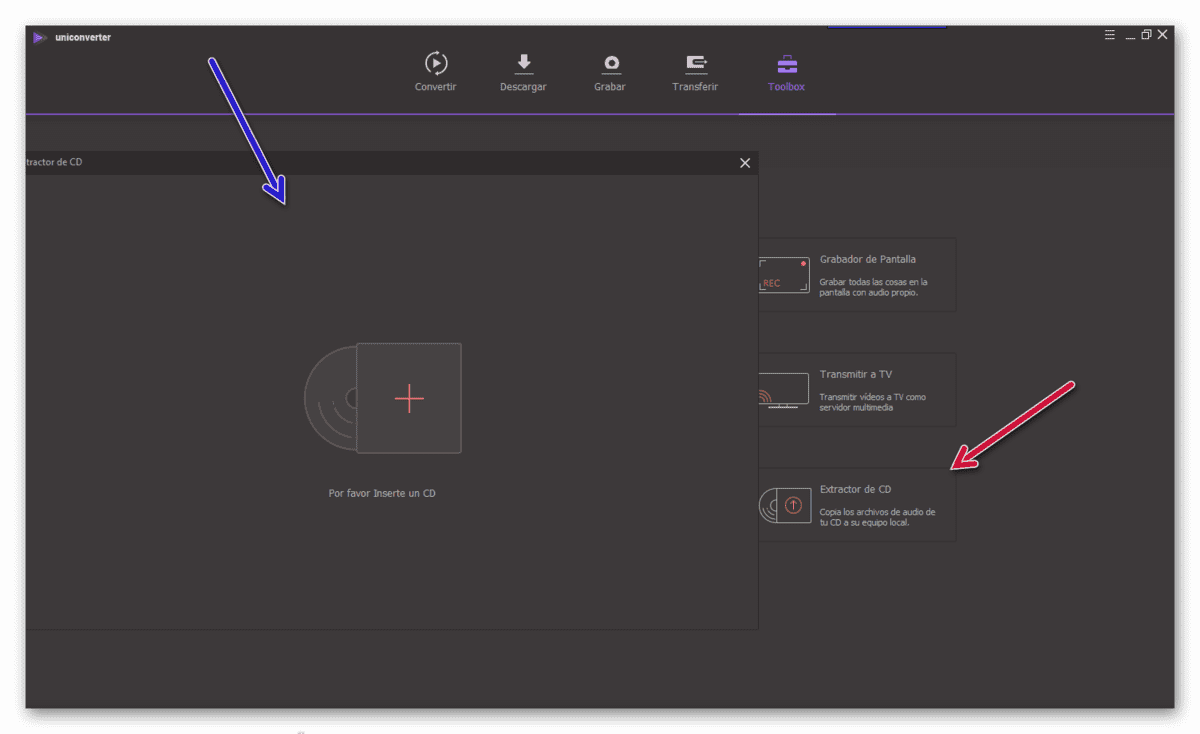Select the Grabador de Pantalla title
Viewport: 1200px width, 734px height.
[x=868, y=259]
